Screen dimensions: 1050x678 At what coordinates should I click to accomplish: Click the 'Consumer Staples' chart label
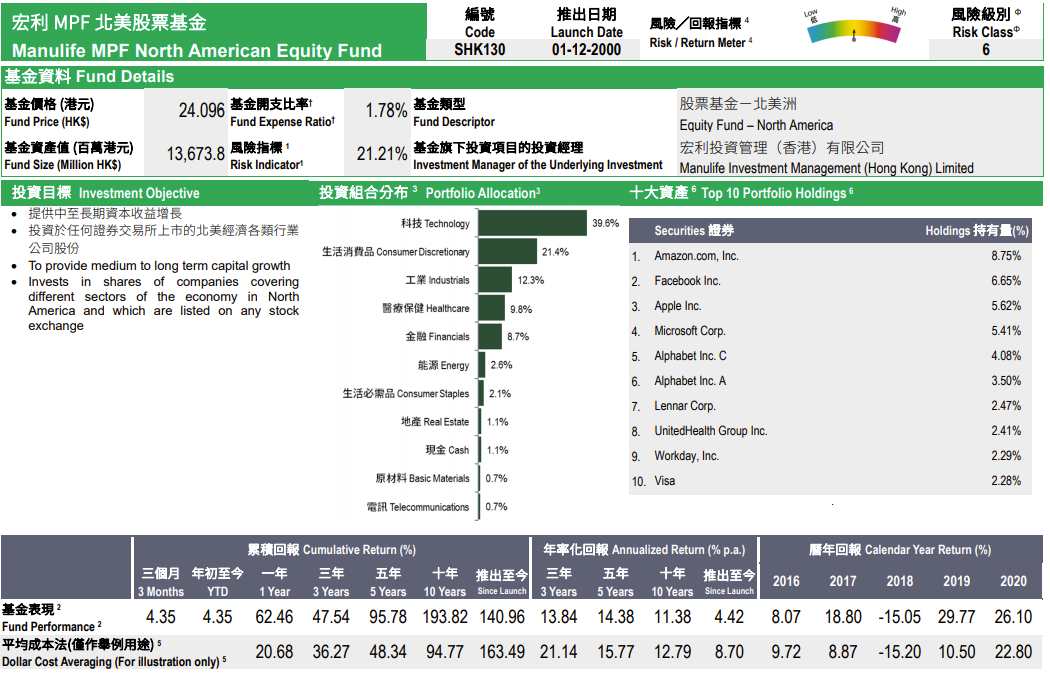click(406, 393)
